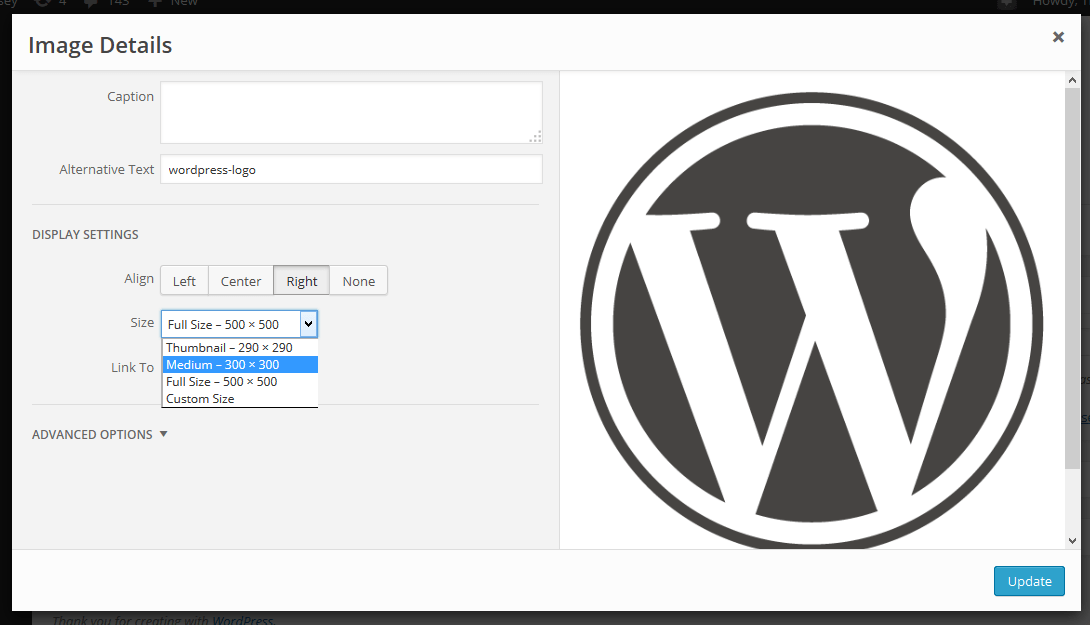The image size is (1090, 625).
Task: Close the Image Details dialog
Action: tap(1058, 37)
